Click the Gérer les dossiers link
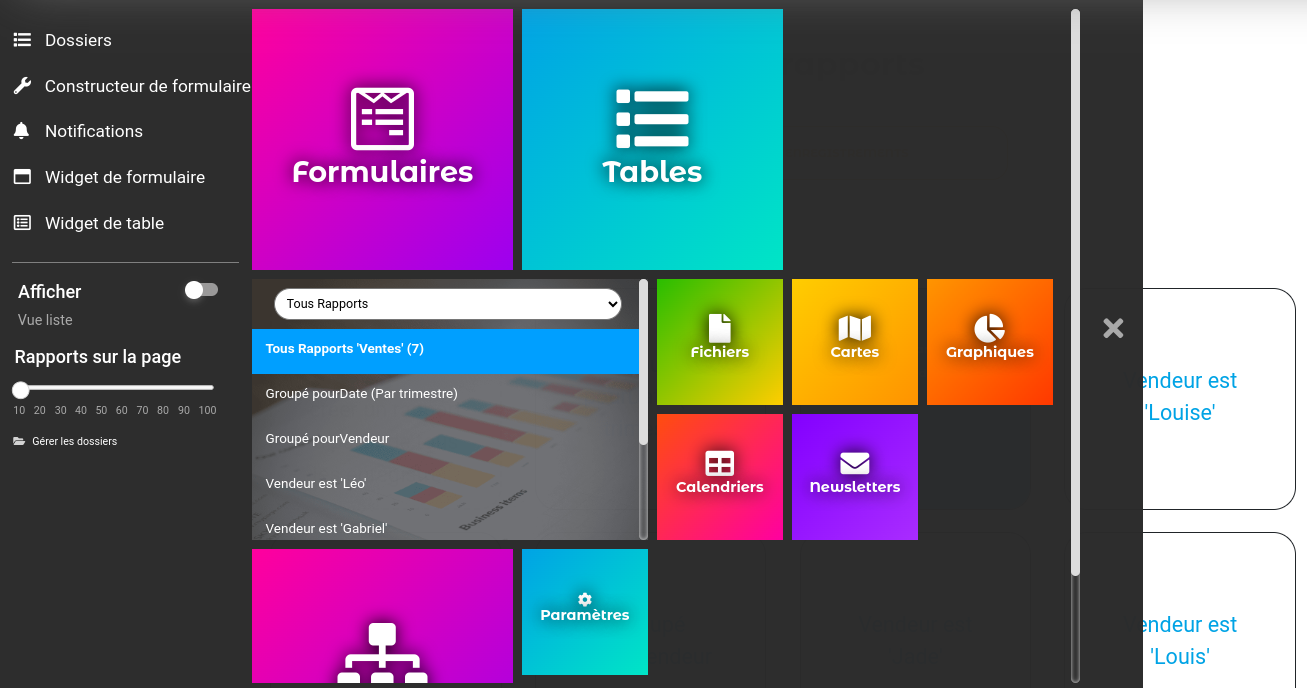The height and width of the screenshot is (688, 1307). click(x=74, y=441)
